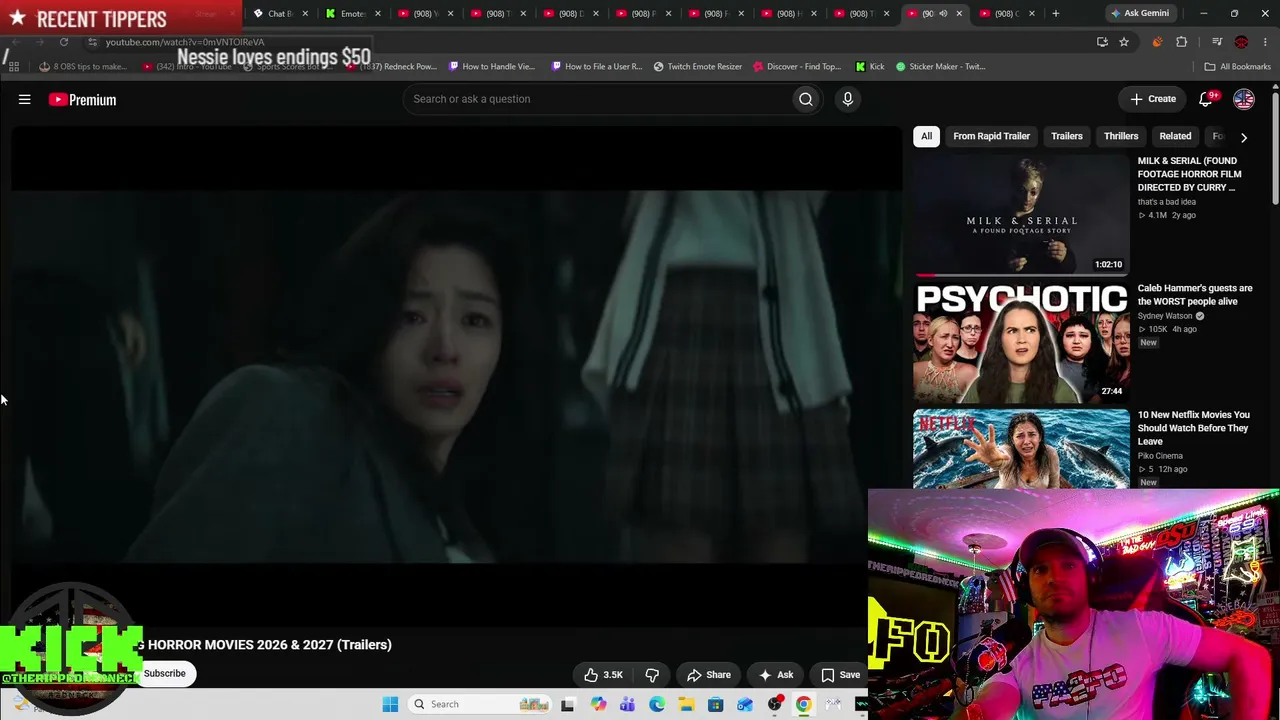This screenshot has width=1280, height=720.
Task: Open Outlook from the taskbar
Action: point(745,704)
